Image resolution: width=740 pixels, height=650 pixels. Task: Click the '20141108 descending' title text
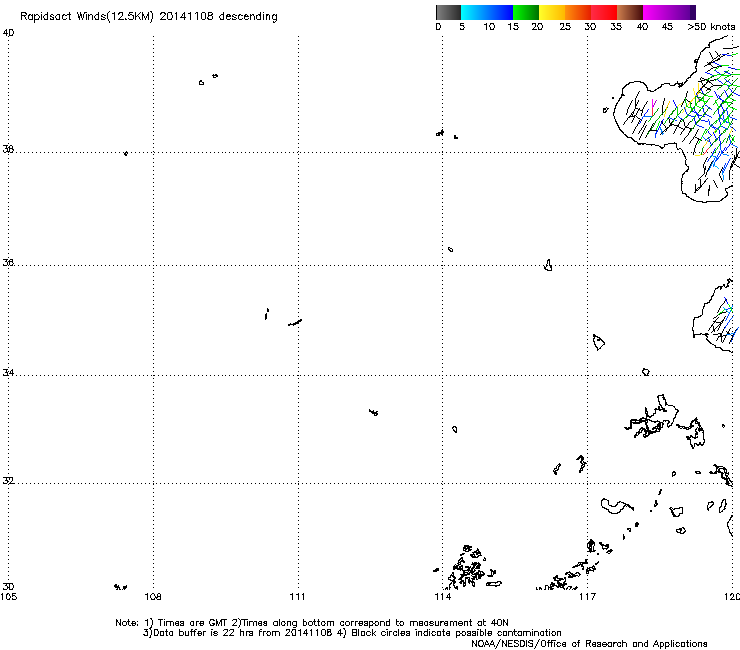coord(219,17)
